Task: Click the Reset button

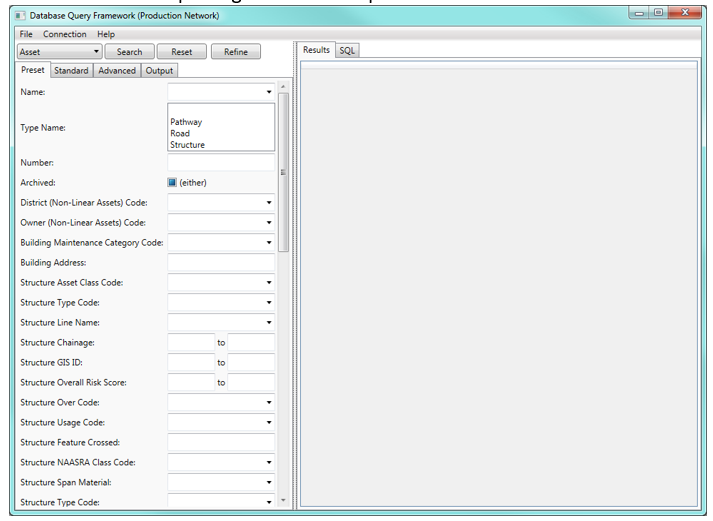Action: 182,51
